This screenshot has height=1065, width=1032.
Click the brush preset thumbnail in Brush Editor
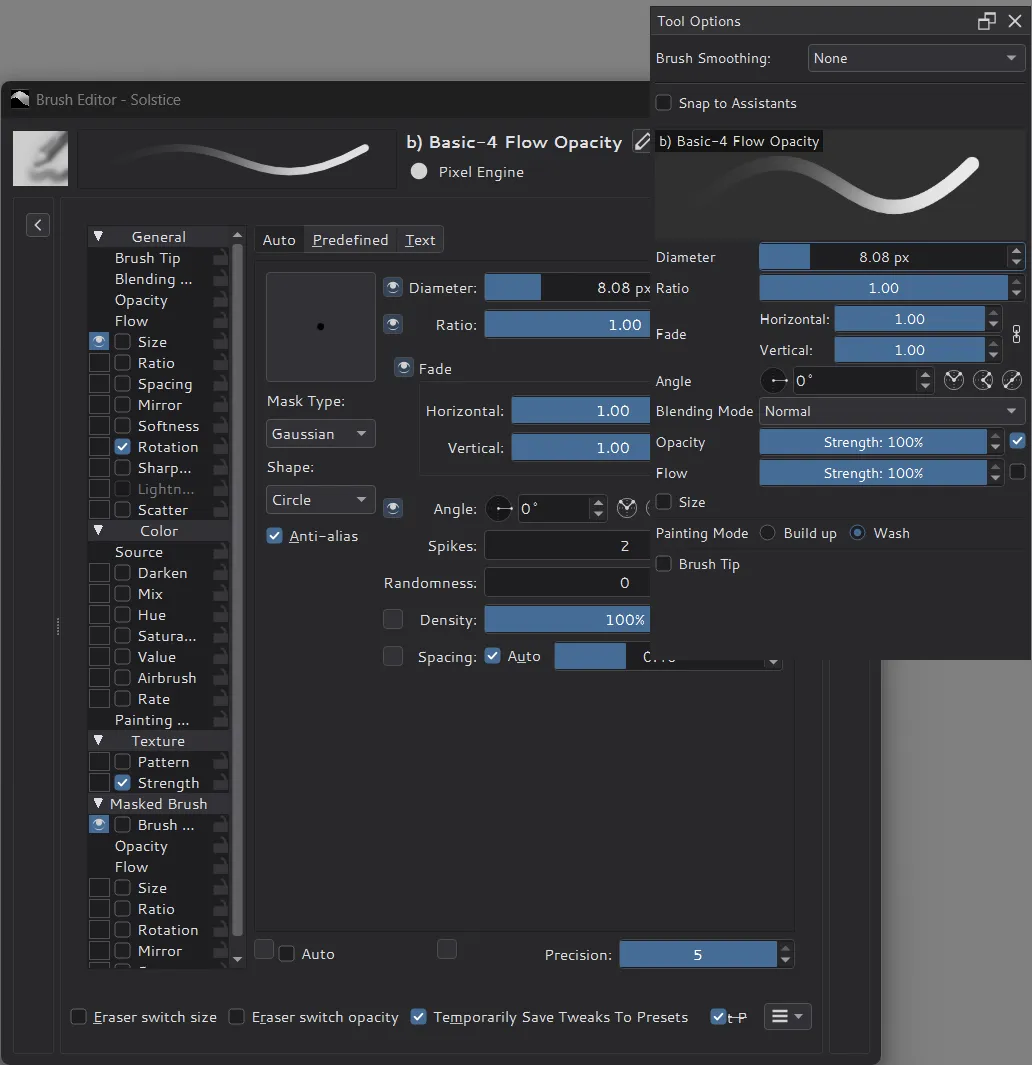pos(40,158)
